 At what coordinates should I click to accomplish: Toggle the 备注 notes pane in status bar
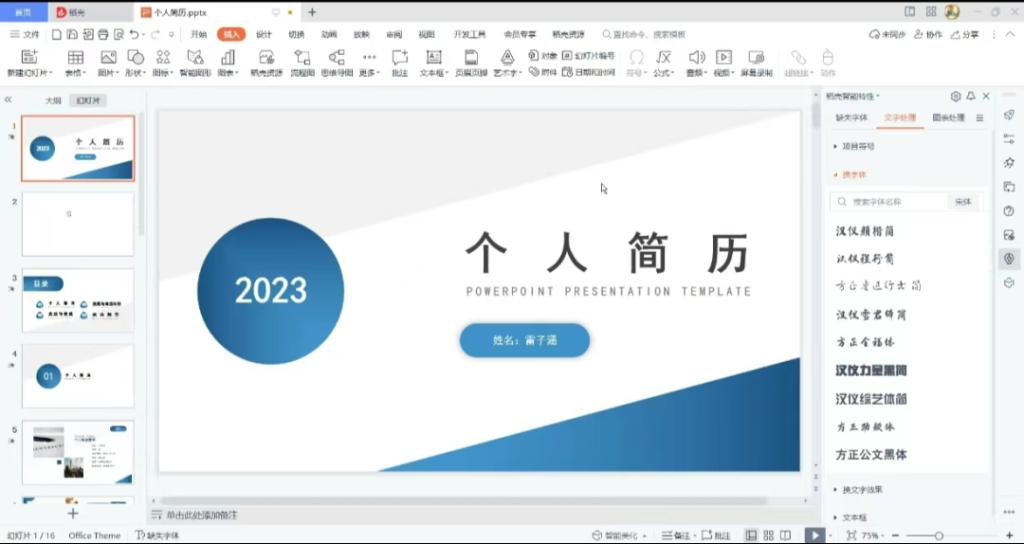[677, 536]
